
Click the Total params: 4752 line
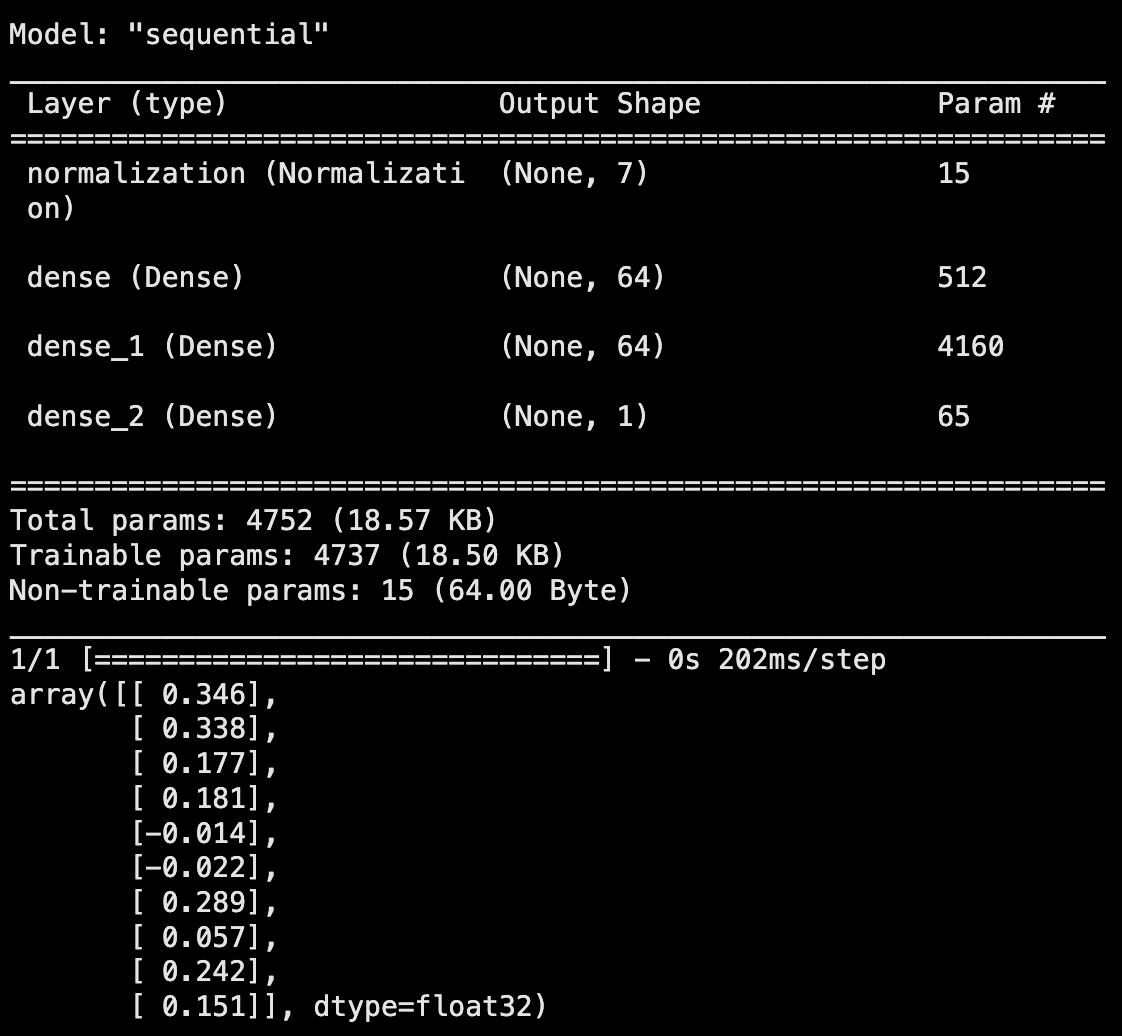tap(252, 521)
